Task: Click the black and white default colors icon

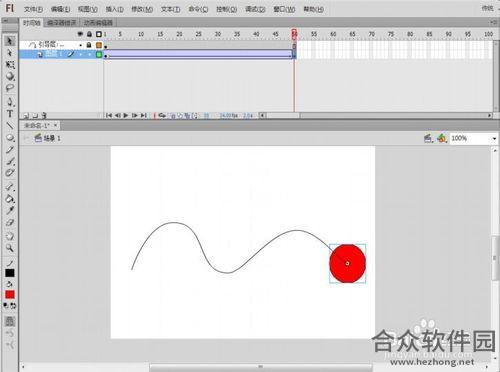Action: [6, 305]
